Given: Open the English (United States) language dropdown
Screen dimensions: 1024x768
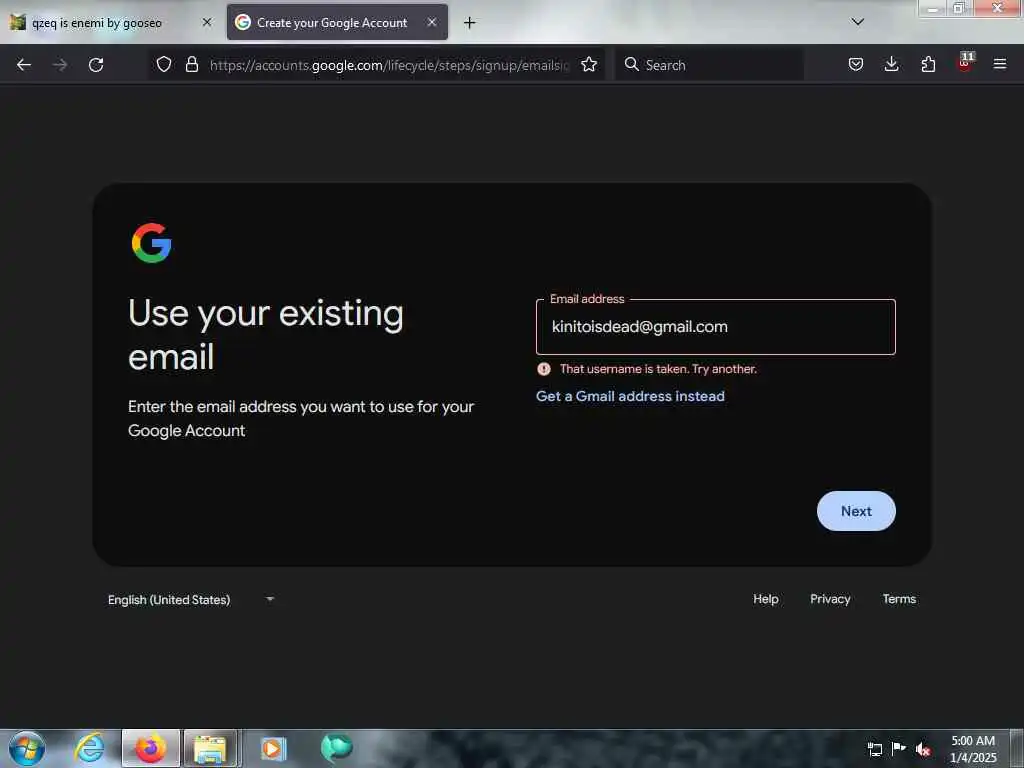Looking at the screenshot, I should (191, 600).
